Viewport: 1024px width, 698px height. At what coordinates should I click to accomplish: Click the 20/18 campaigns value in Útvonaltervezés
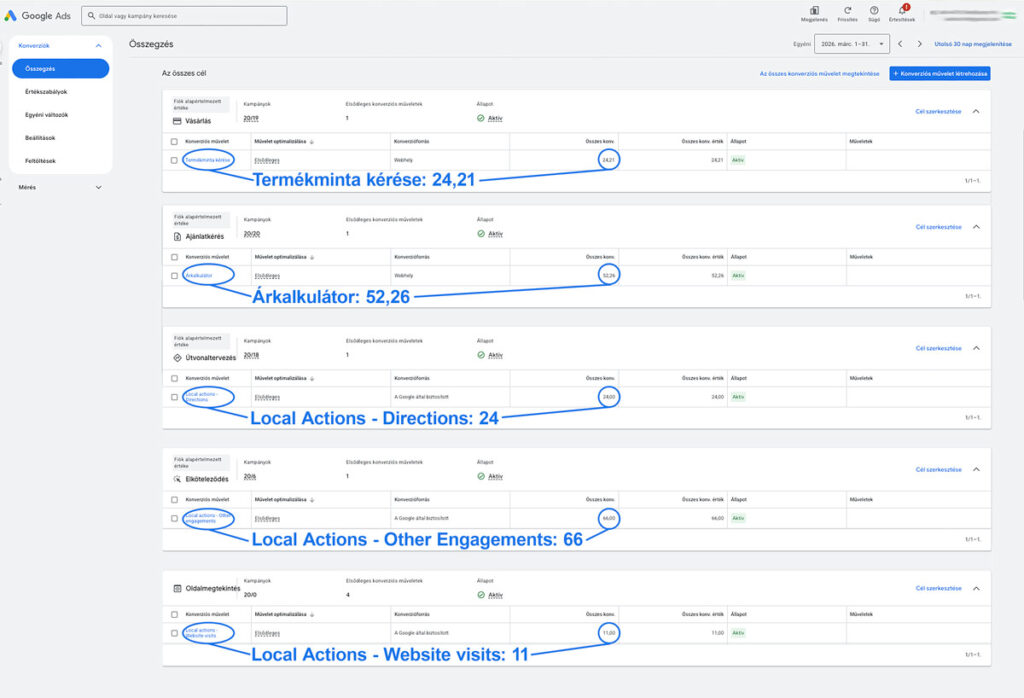click(x=251, y=355)
